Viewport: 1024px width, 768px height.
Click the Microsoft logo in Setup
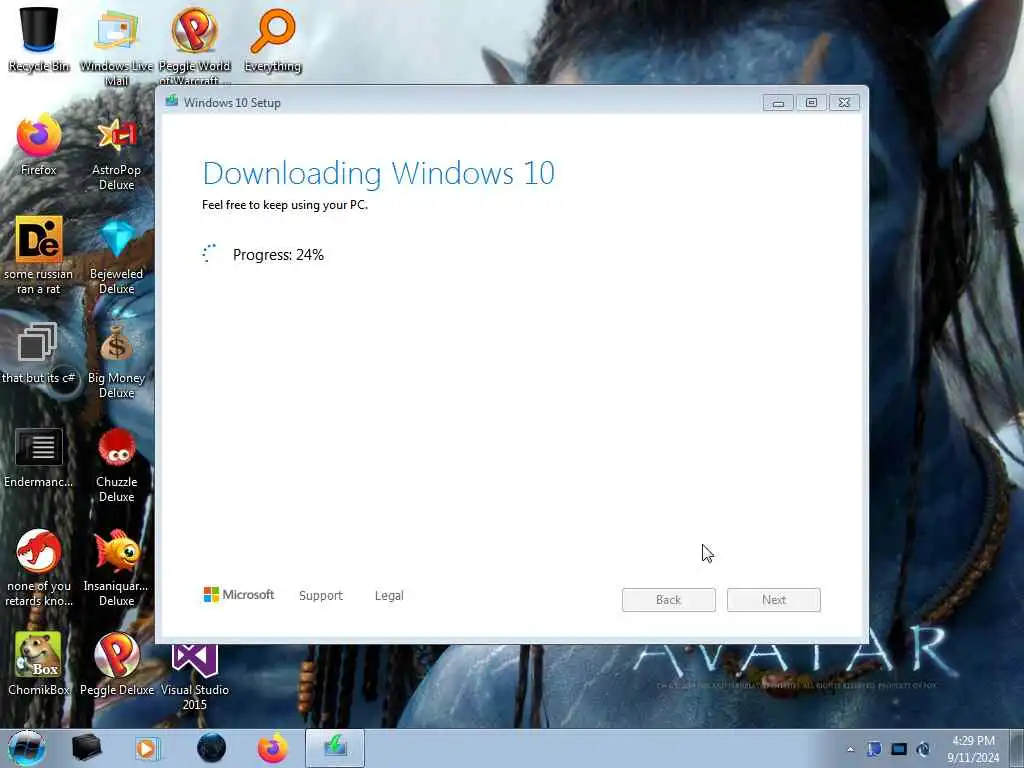238,594
